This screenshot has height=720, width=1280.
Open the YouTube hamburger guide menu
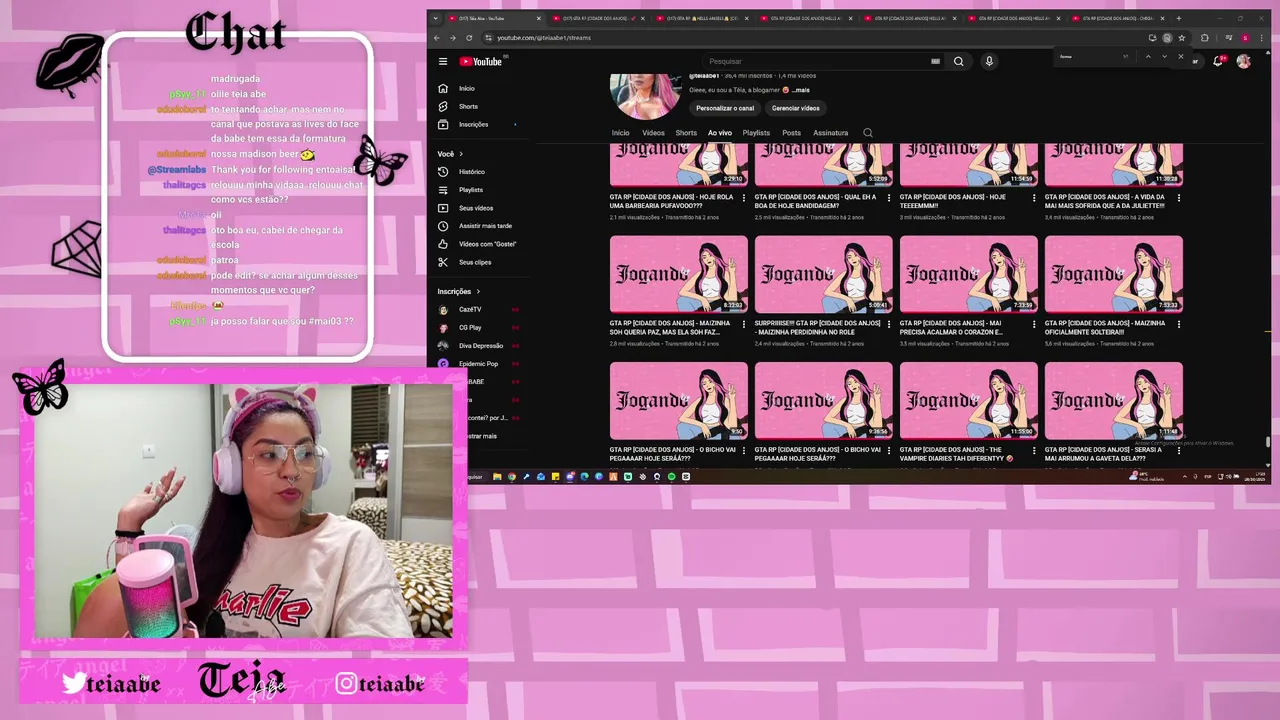(443, 61)
